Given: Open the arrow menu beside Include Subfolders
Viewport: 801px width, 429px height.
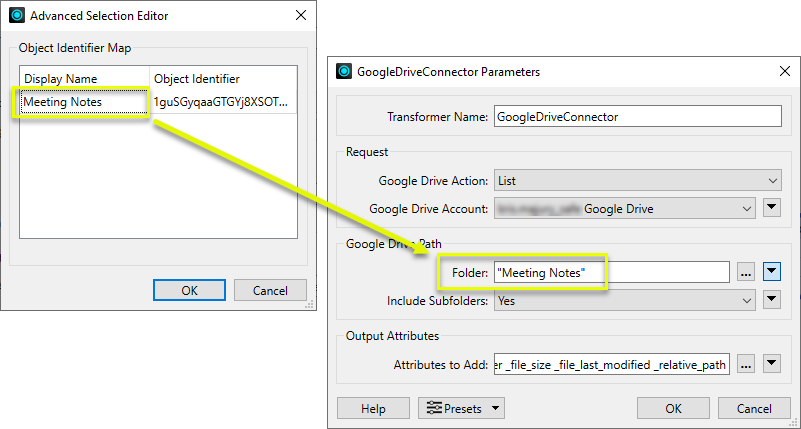Looking at the screenshot, I should [x=771, y=300].
